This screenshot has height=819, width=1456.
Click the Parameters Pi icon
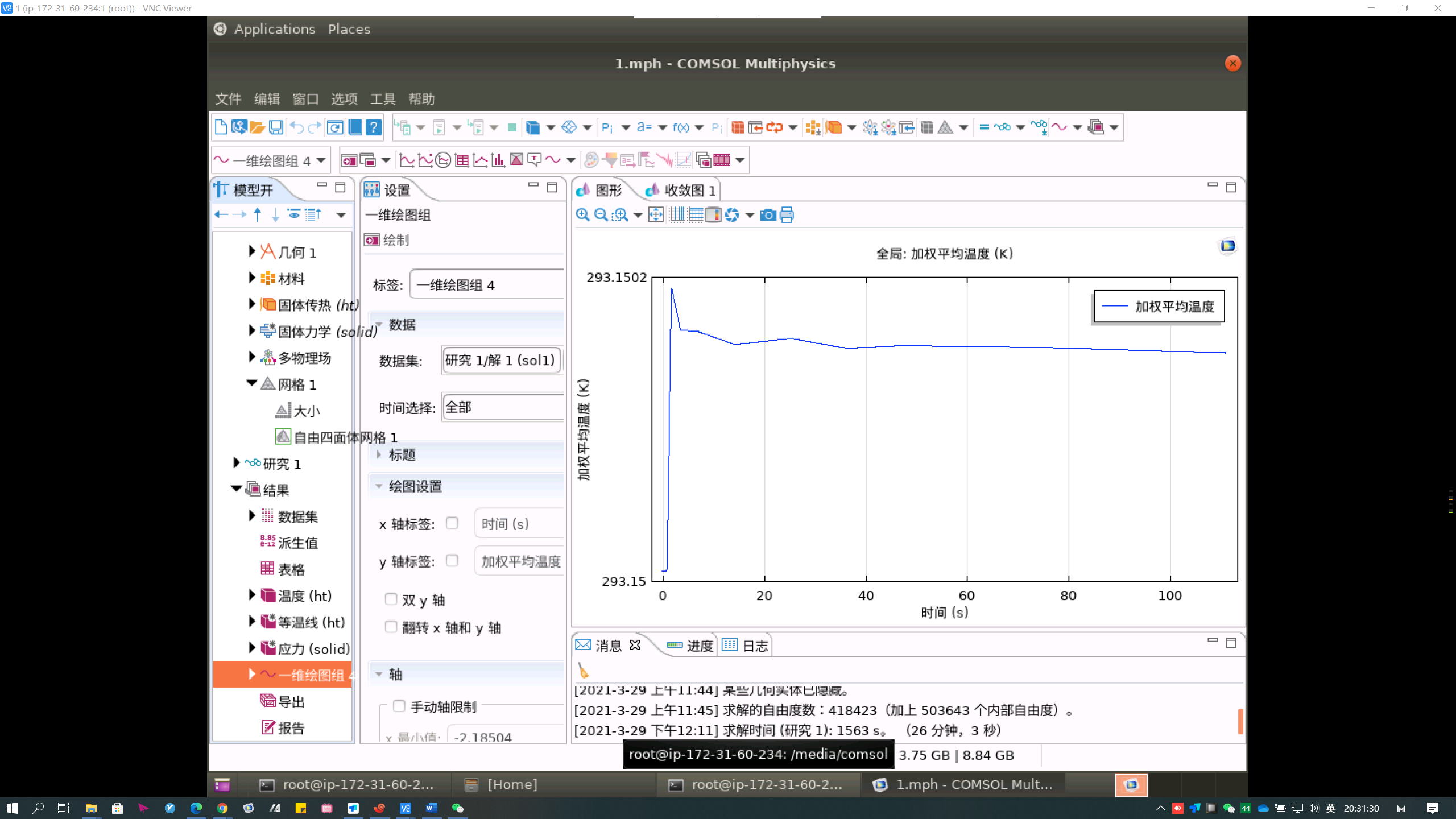[607, 127]
